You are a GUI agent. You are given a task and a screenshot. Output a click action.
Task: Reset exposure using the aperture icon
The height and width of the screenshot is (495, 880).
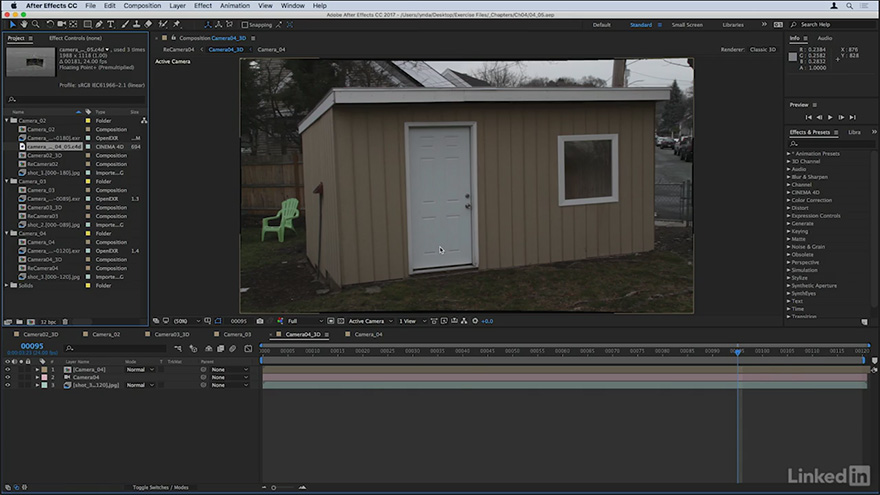475,321
